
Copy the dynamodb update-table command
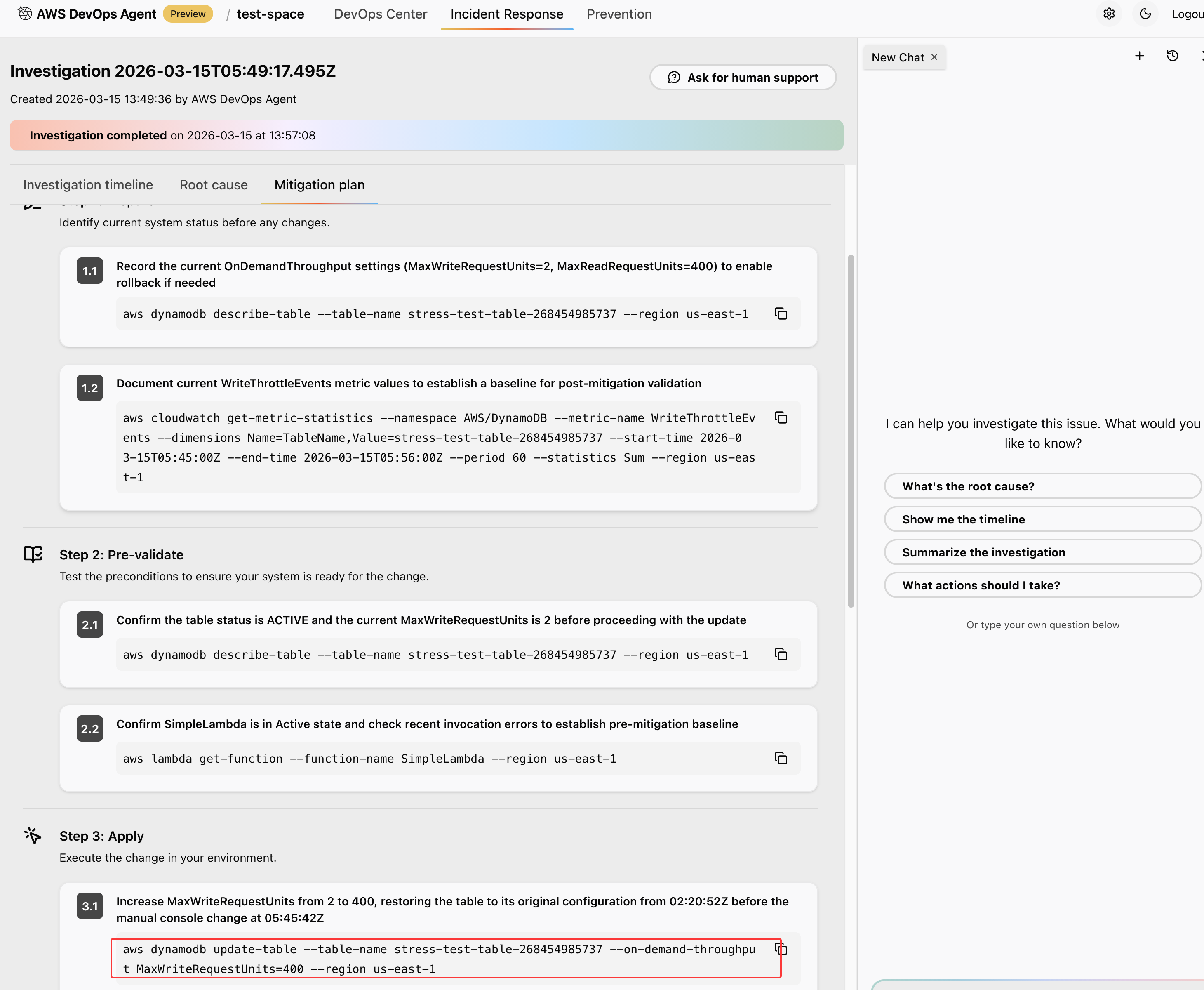[x=781, y=948]
